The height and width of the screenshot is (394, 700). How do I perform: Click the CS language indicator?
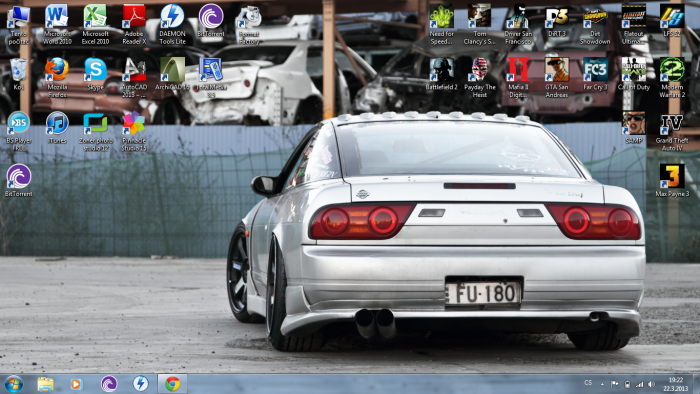pos(588,383)
